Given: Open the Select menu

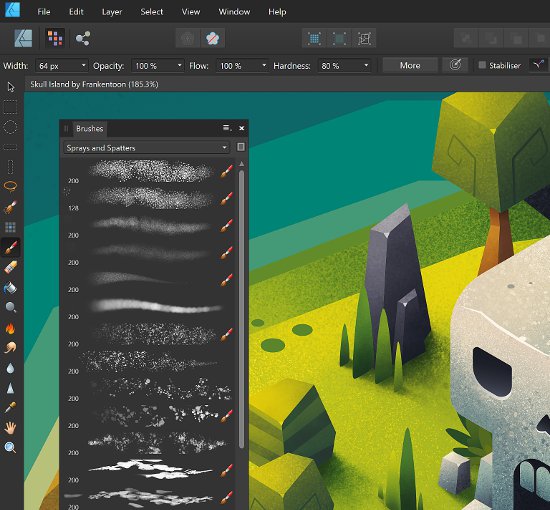Looking at the screenshot, I should (152, 12).
